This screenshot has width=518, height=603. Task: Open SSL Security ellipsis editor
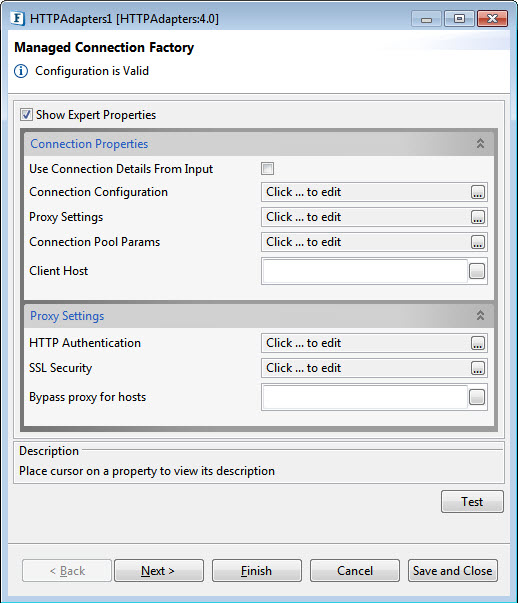pos(477,368)
